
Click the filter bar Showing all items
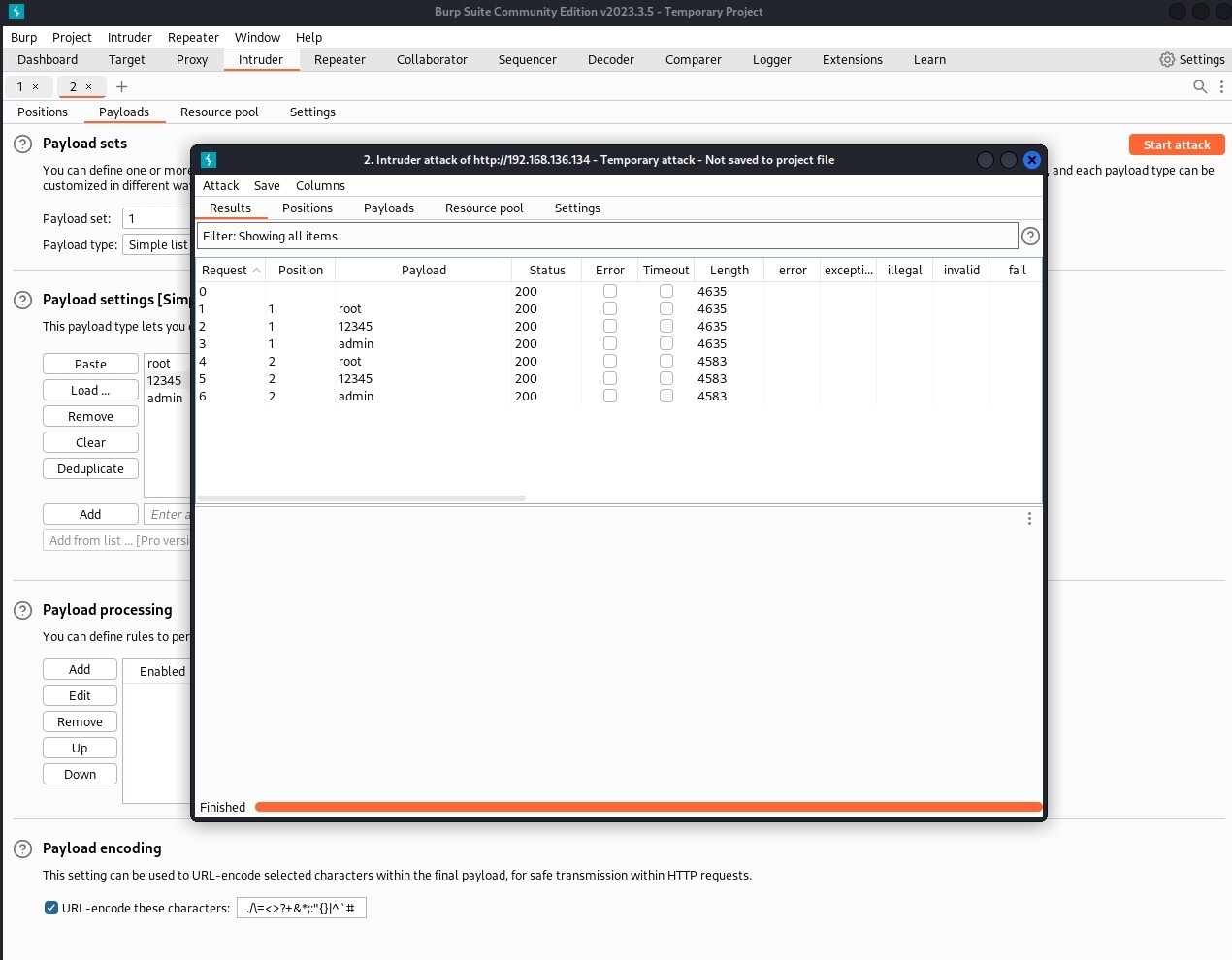point(607,237)
